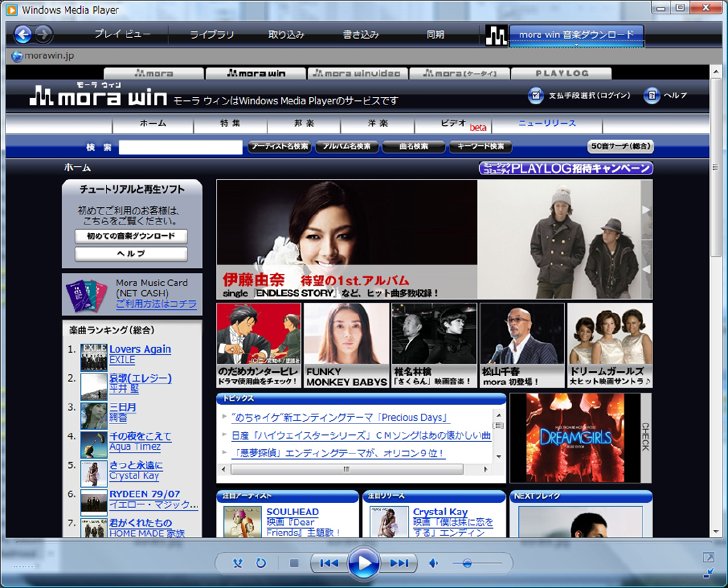Click the FUNKY MONKEY BABYS thumbnail
The image size is (728, 588).
(346, 345)
